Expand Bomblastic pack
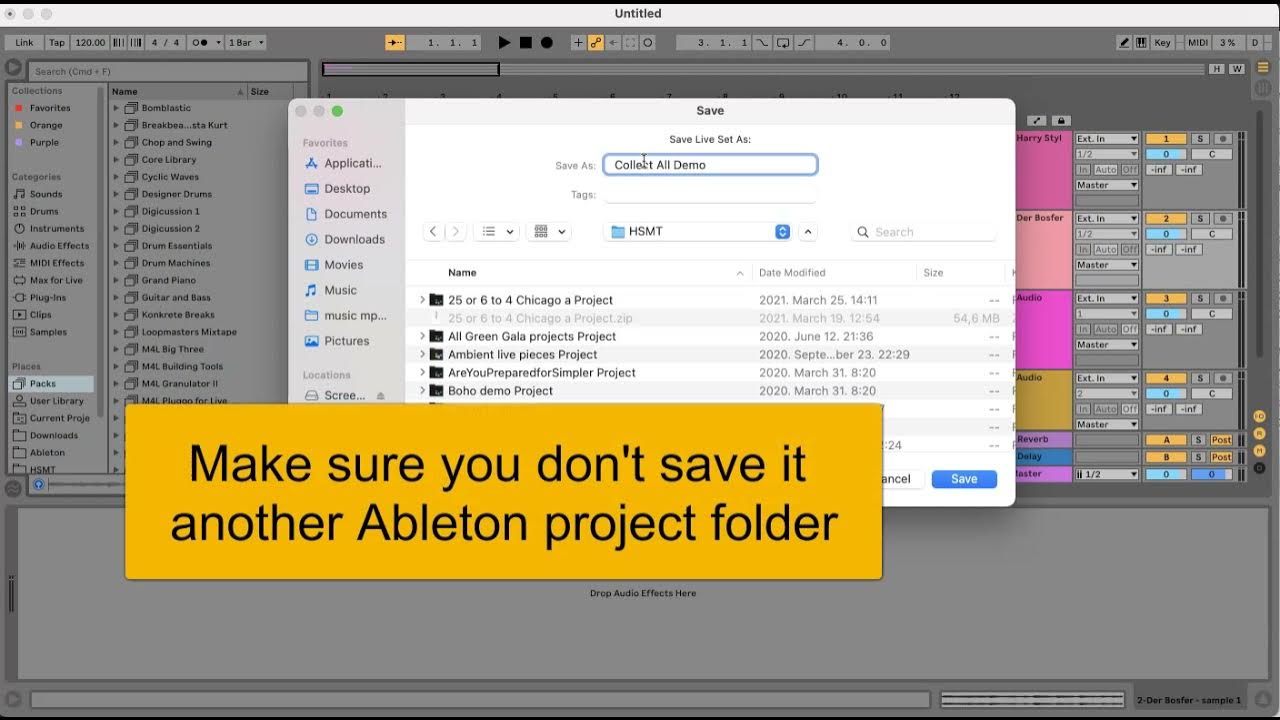The width and height of the screenshot is (1280, 720). (x=116, y=108)
